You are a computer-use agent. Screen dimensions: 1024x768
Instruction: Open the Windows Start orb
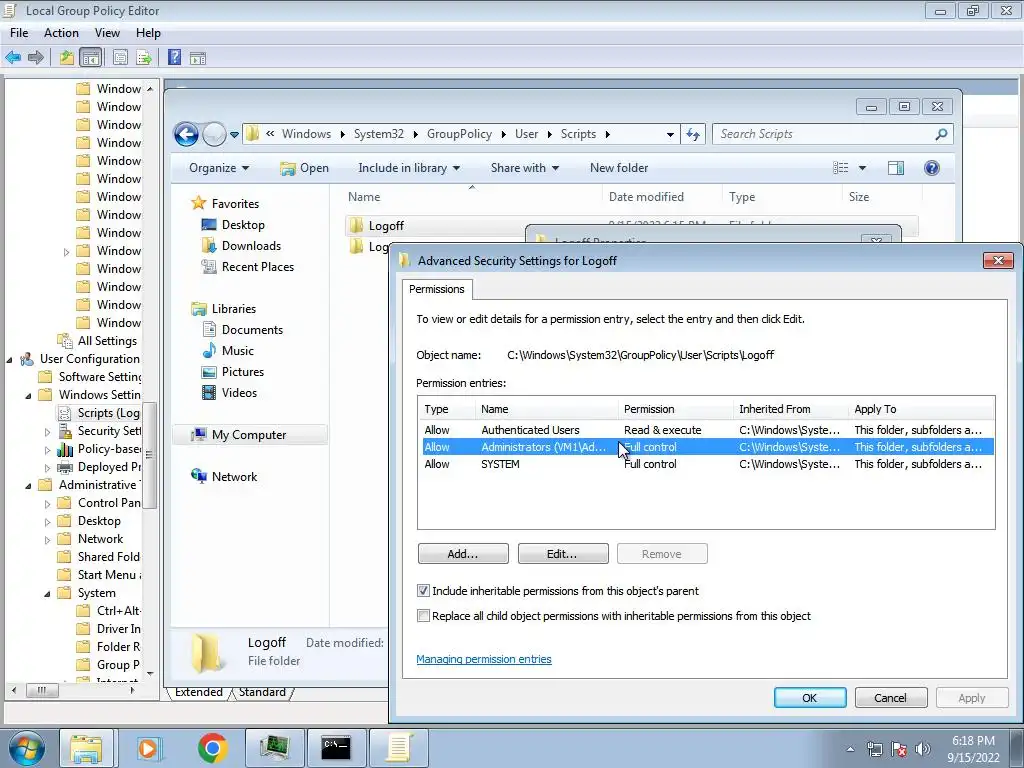(26, 748)
